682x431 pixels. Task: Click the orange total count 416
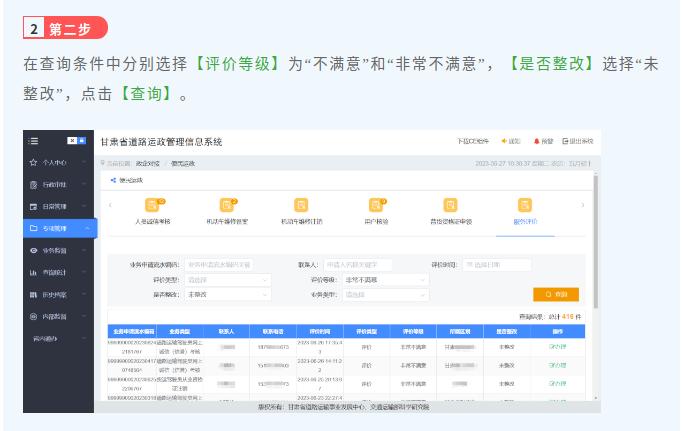pos(567,317)
